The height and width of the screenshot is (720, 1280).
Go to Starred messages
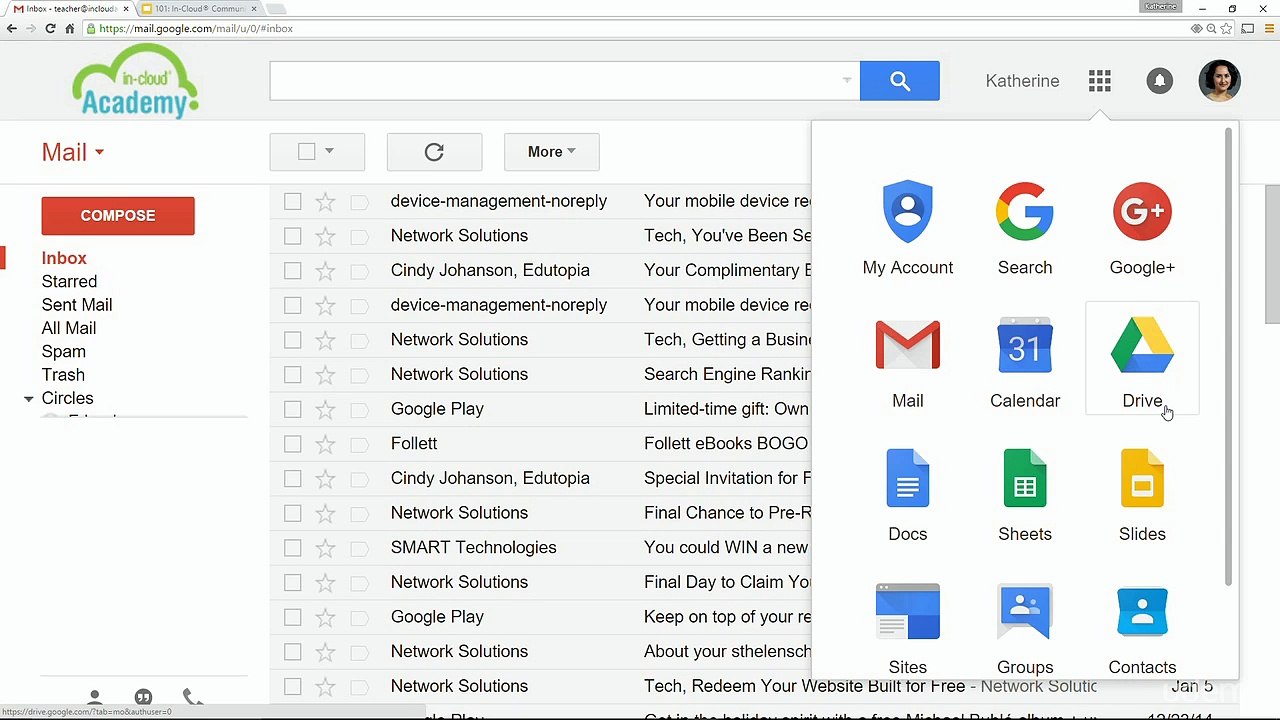pos(69,282)
